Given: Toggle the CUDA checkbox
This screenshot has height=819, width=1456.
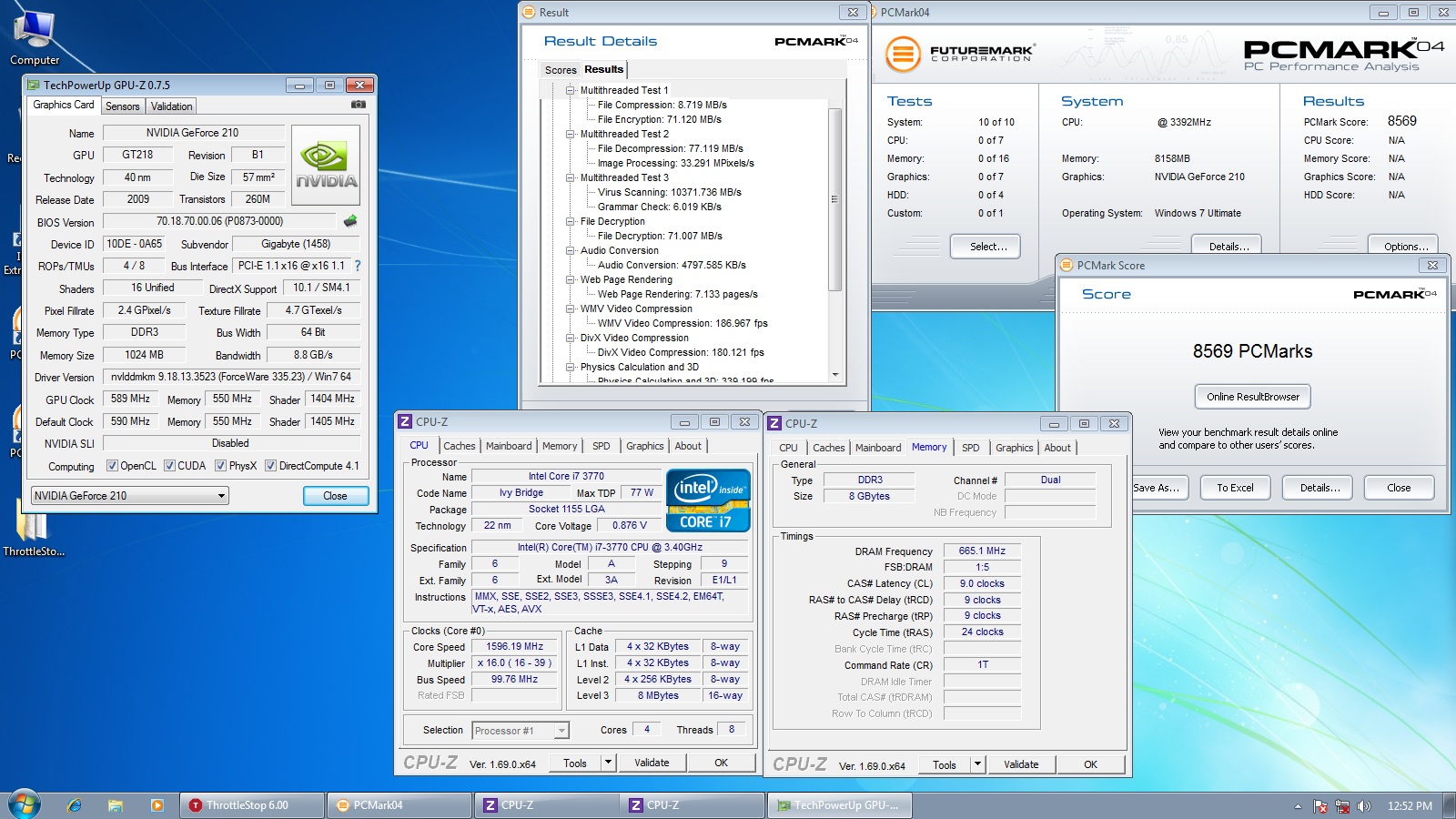Looking at the screenshot, I should click(x=169, y=466).
